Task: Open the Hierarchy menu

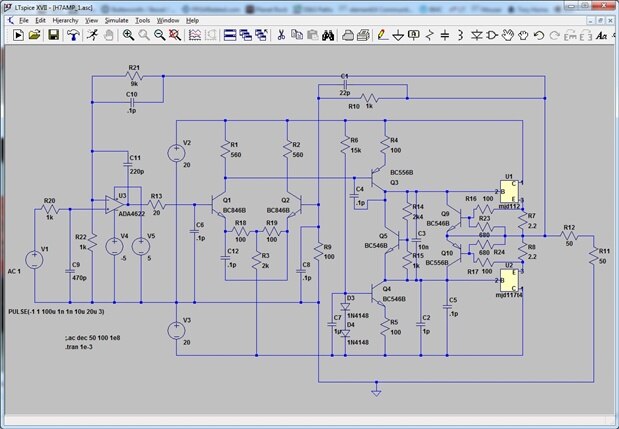Action: (x=65, y=20)
